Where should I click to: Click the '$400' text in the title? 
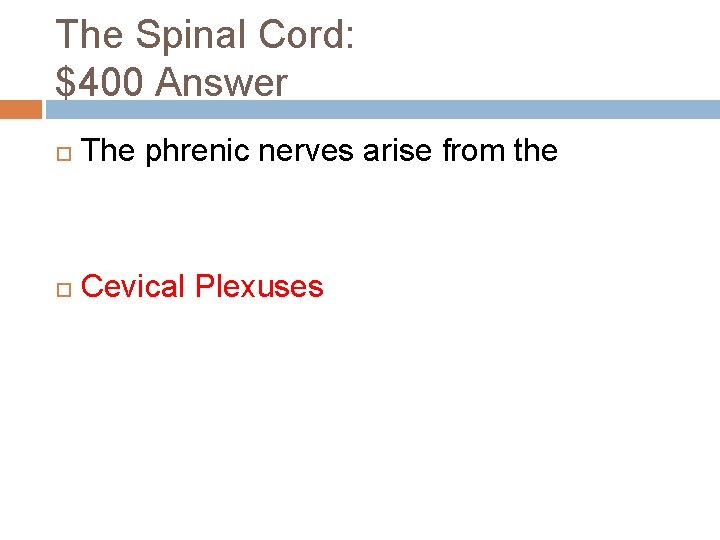(103, 83)
